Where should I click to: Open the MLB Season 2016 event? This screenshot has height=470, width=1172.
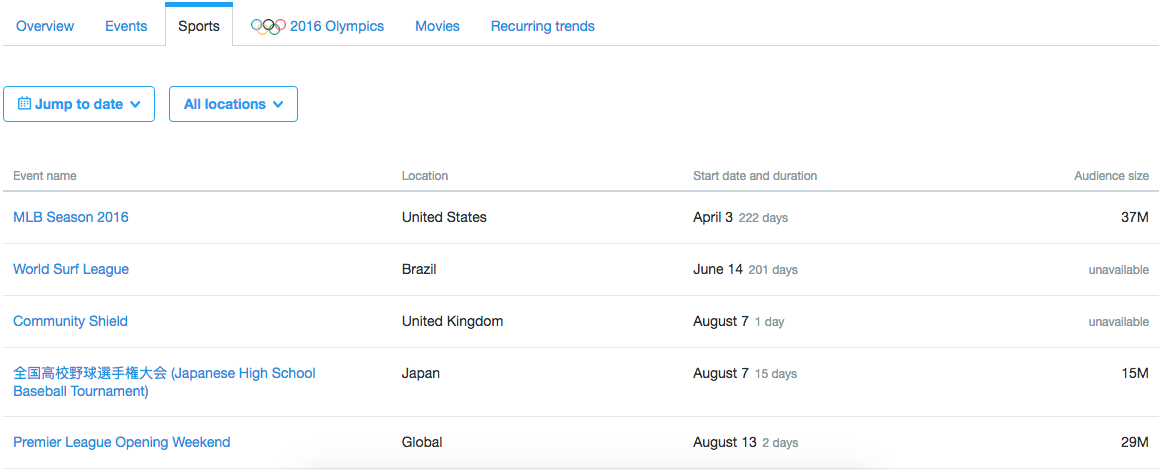click(71, 217)
